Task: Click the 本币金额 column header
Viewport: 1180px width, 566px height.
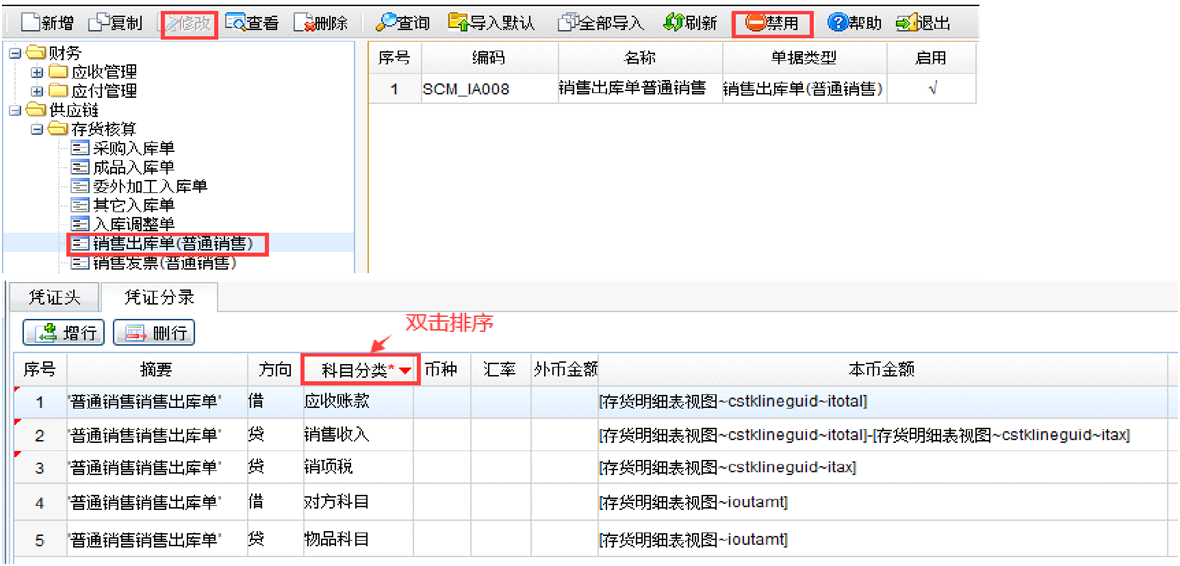Action: tap(881, 370)
